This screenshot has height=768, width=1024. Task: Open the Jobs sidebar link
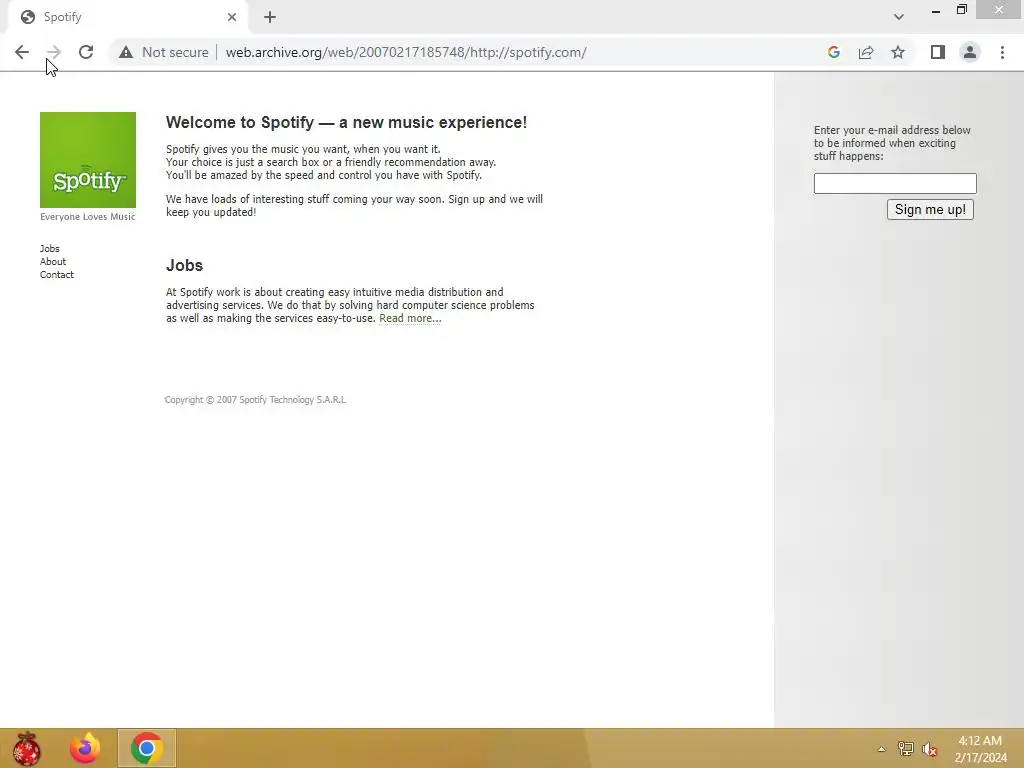point(50,249)
